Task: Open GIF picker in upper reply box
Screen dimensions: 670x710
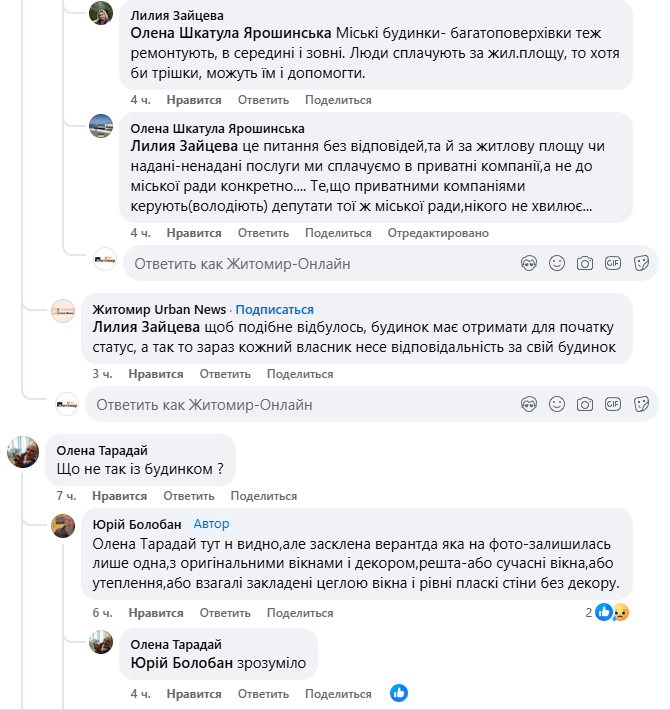Action: [x=613, y=263]
